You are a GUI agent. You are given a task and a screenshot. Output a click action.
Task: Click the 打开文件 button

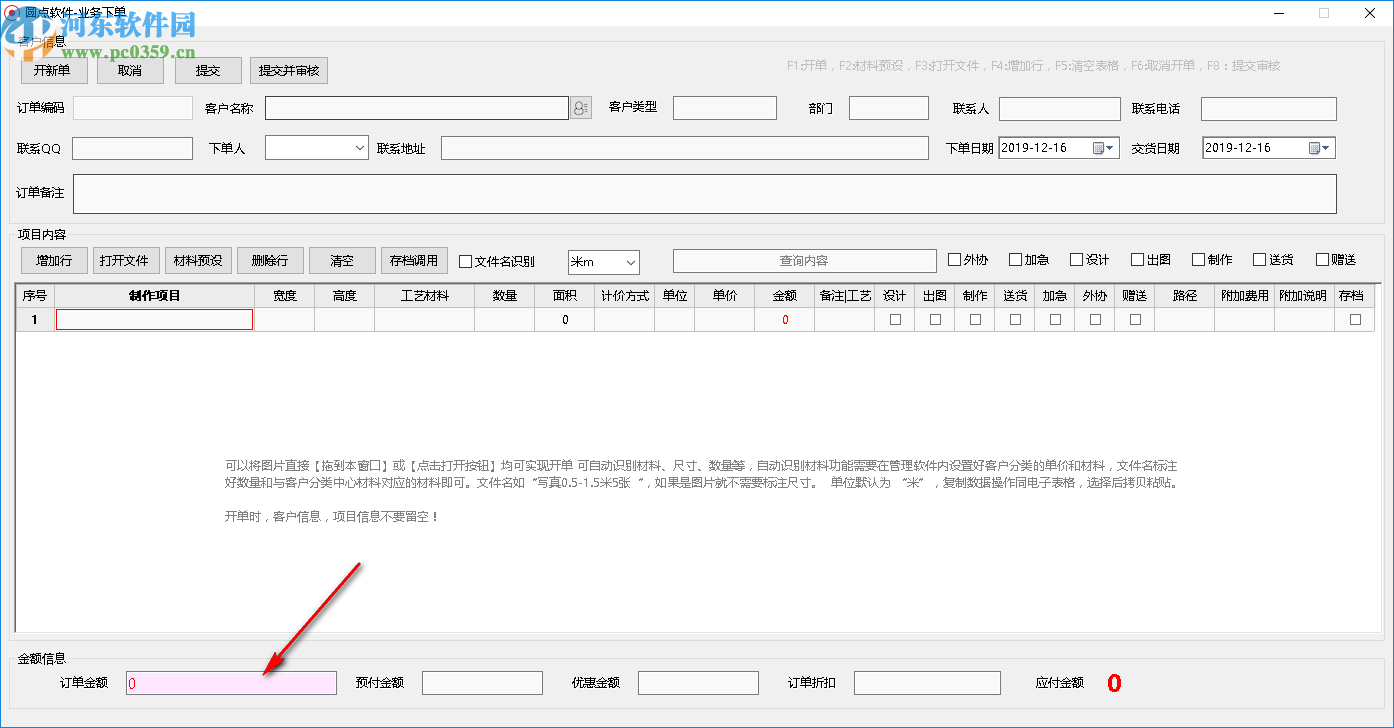click(124, 260)
